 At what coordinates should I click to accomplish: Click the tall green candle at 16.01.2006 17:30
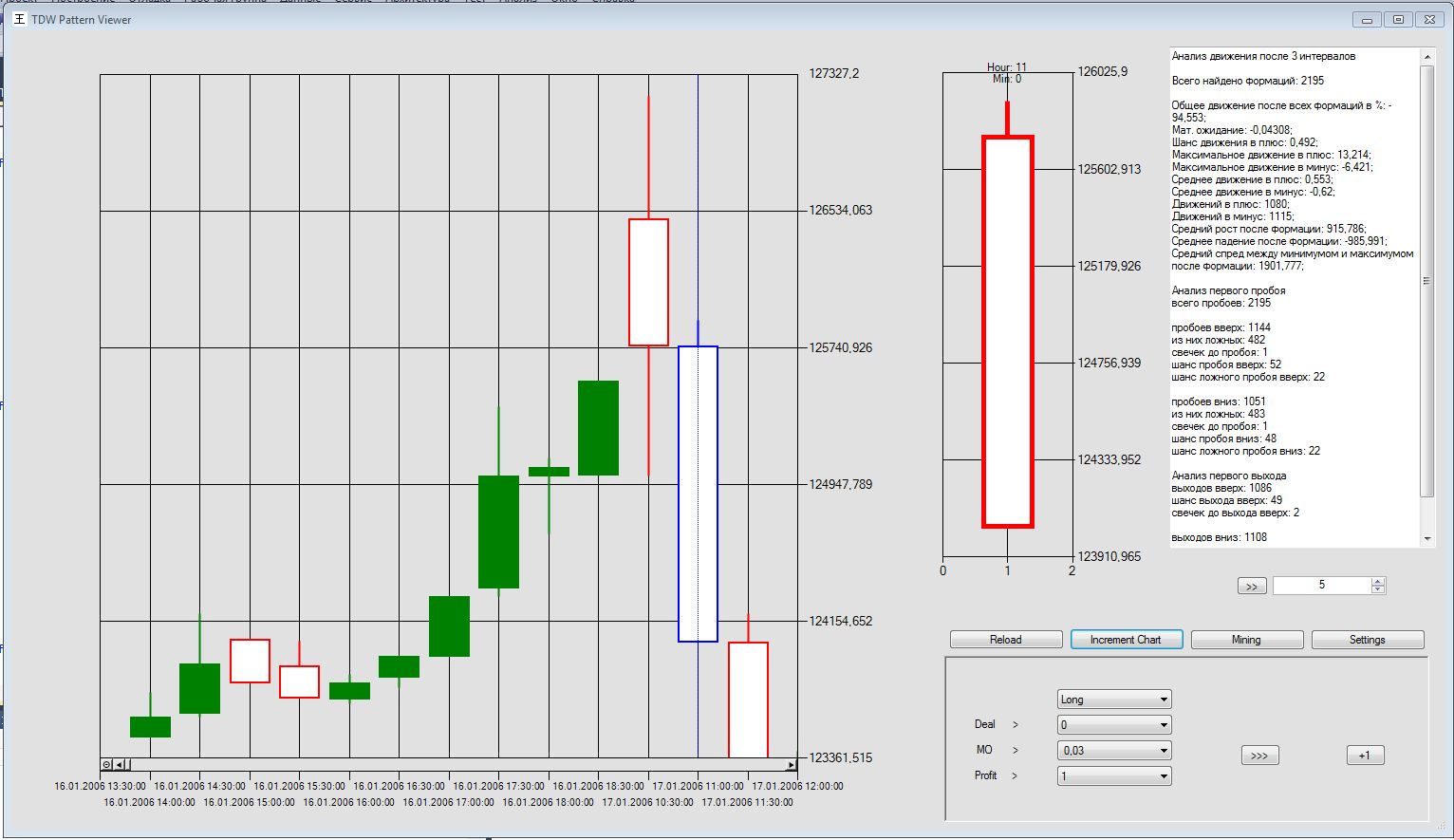[498, 532]
